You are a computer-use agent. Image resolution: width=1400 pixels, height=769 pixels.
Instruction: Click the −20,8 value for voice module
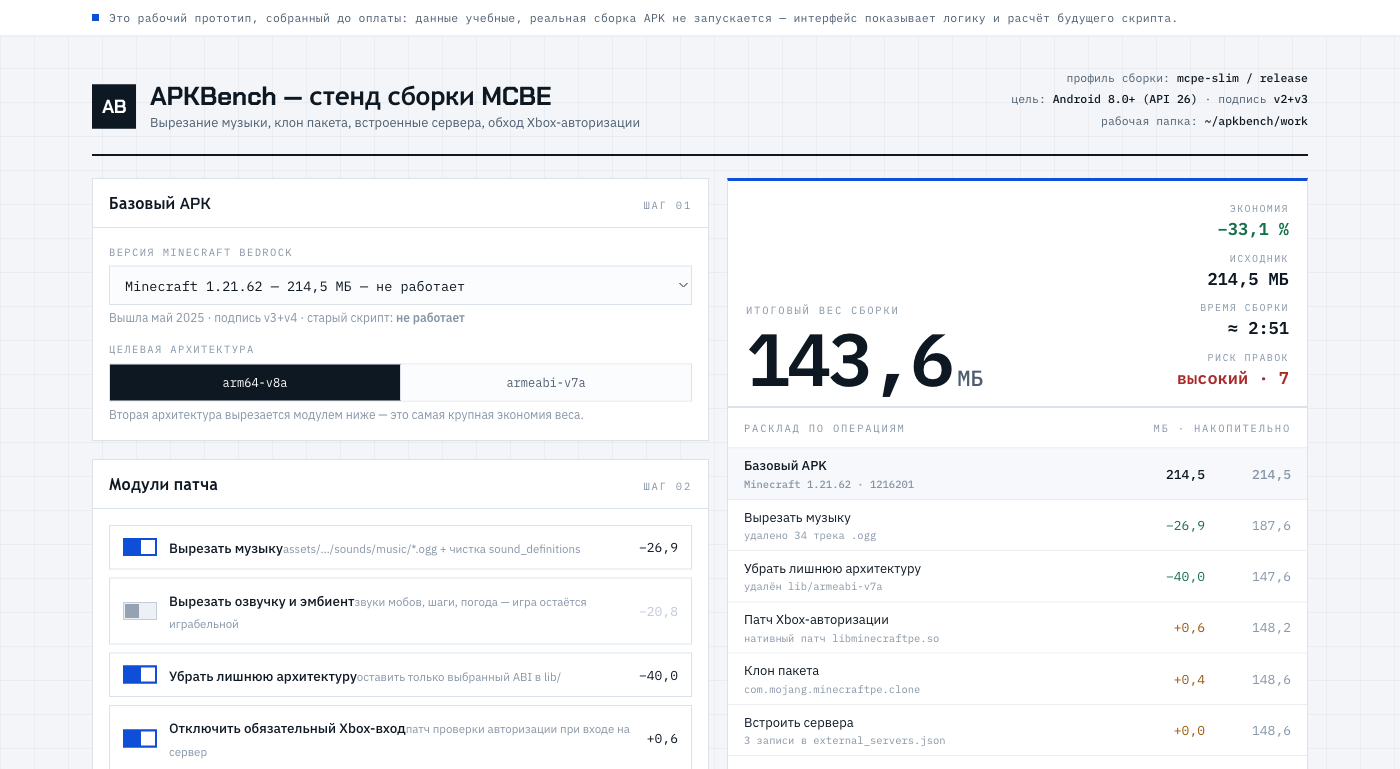658,611
